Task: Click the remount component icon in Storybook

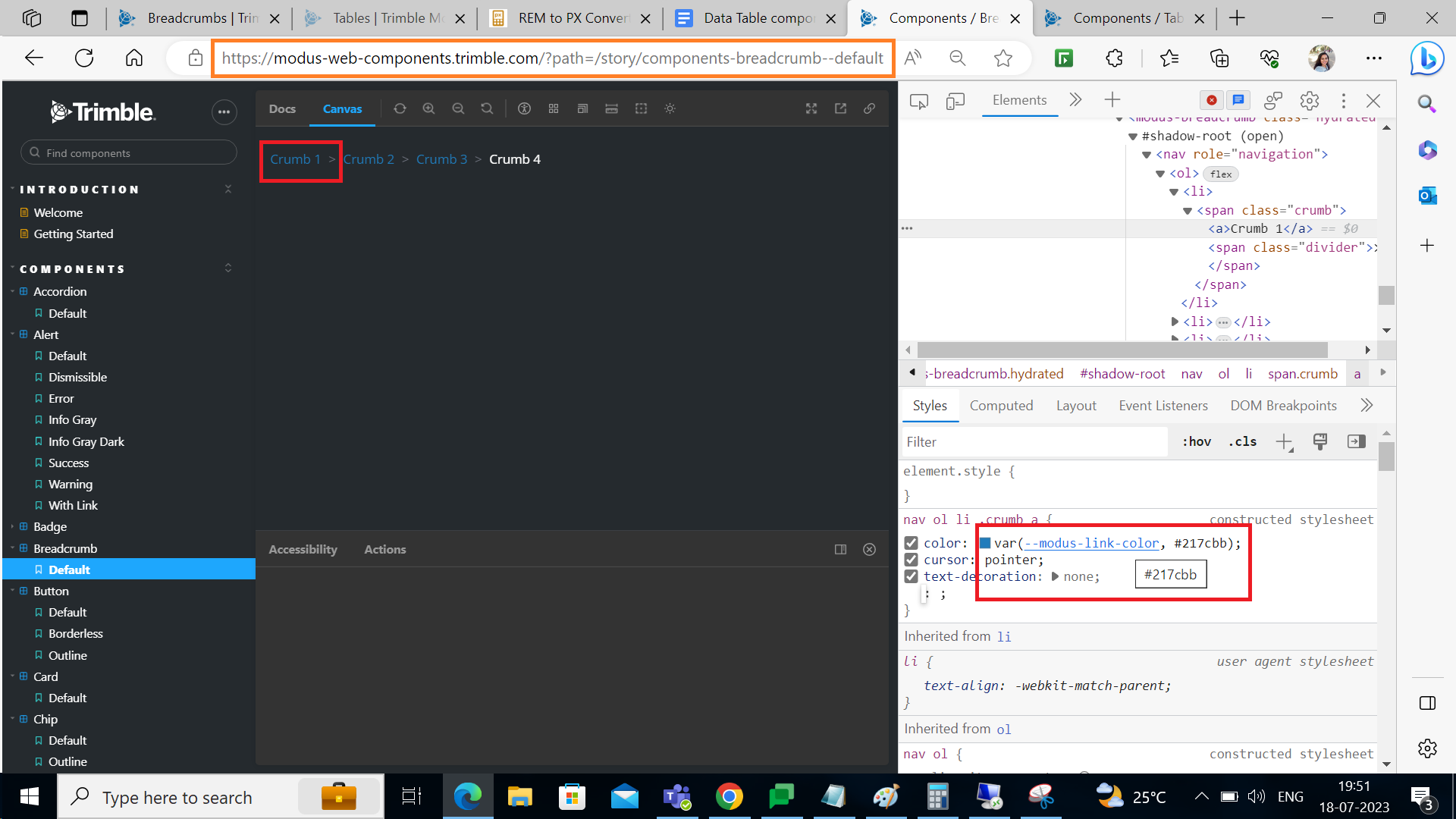Action: click(x=400, y=108)
